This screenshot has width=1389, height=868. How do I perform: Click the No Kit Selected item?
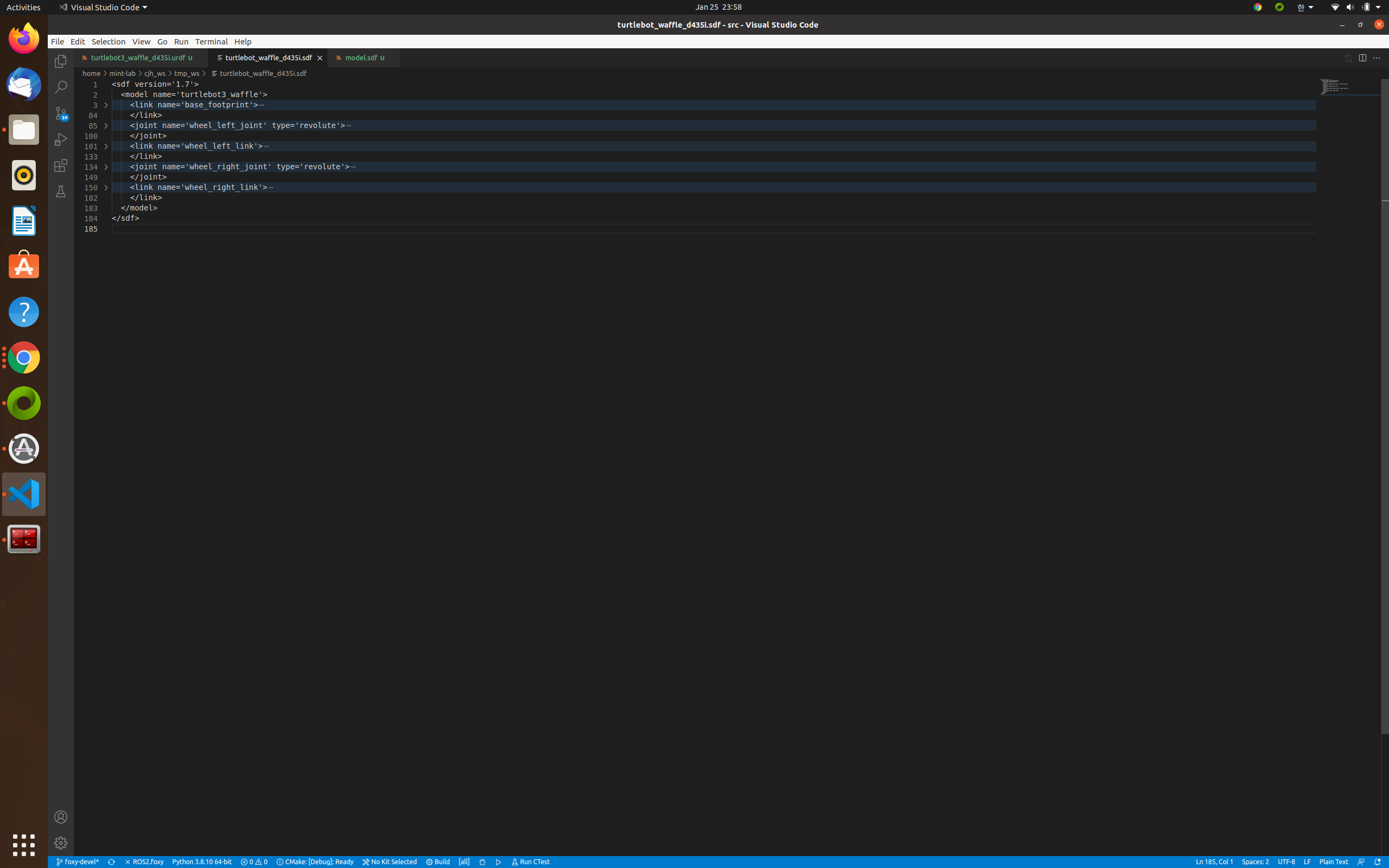coord(389,861)
